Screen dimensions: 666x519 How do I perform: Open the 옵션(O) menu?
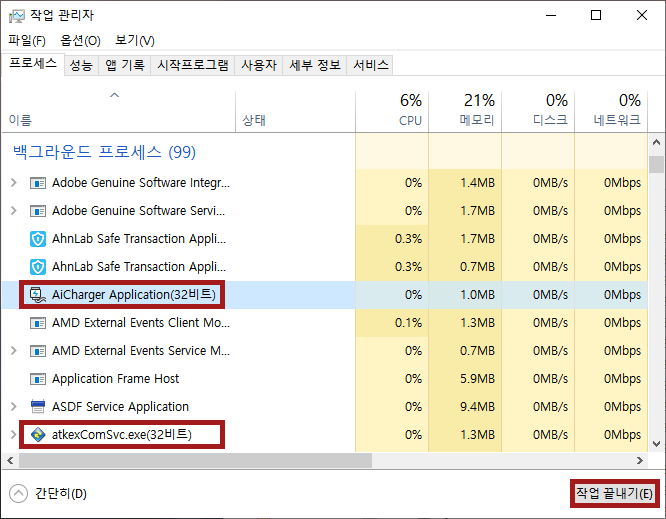click(x=80, y=40)
